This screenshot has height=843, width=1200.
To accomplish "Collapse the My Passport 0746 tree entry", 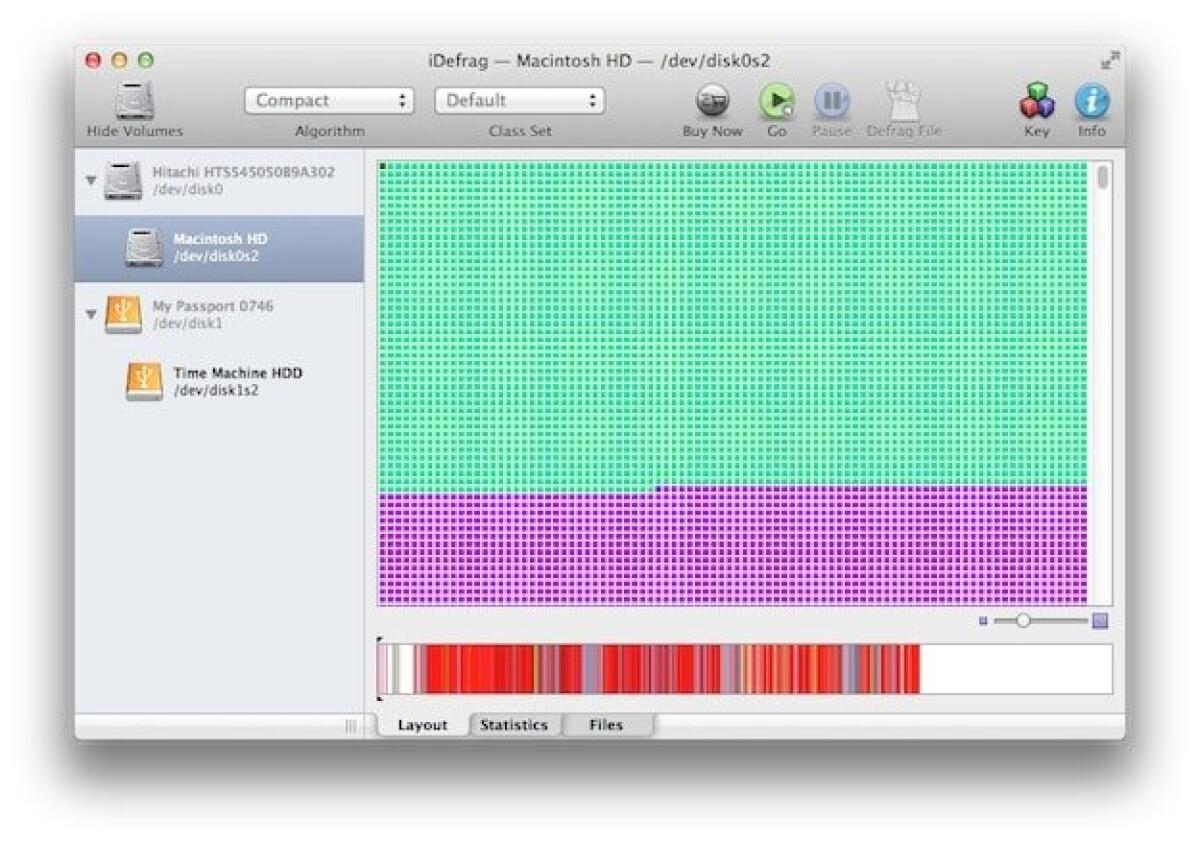I will [x=90, y=312].
